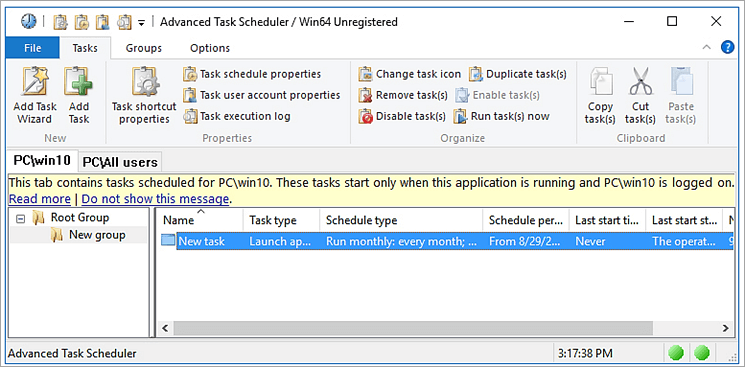
Task: Sort by the Last start time column header
Action: (x=607, y=221)
